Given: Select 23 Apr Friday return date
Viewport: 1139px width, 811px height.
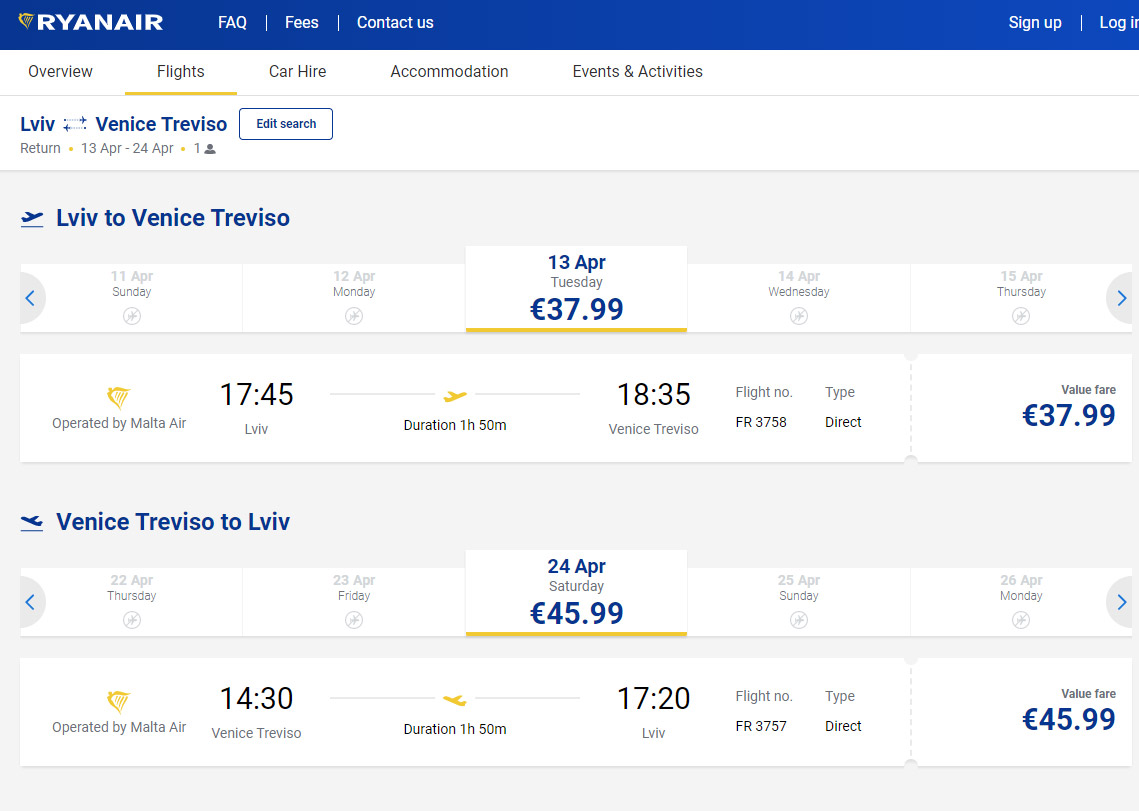Looking at the screenshot, I should [x=354, y=602].
